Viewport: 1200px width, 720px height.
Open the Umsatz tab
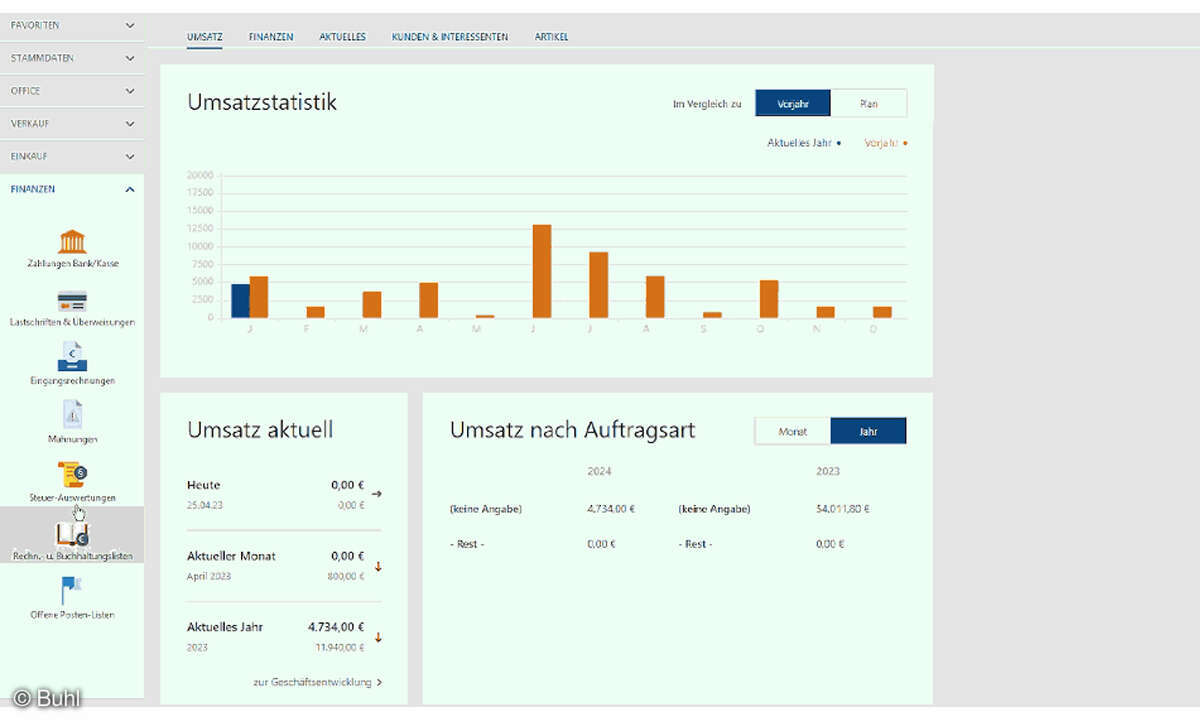(204, 37)
